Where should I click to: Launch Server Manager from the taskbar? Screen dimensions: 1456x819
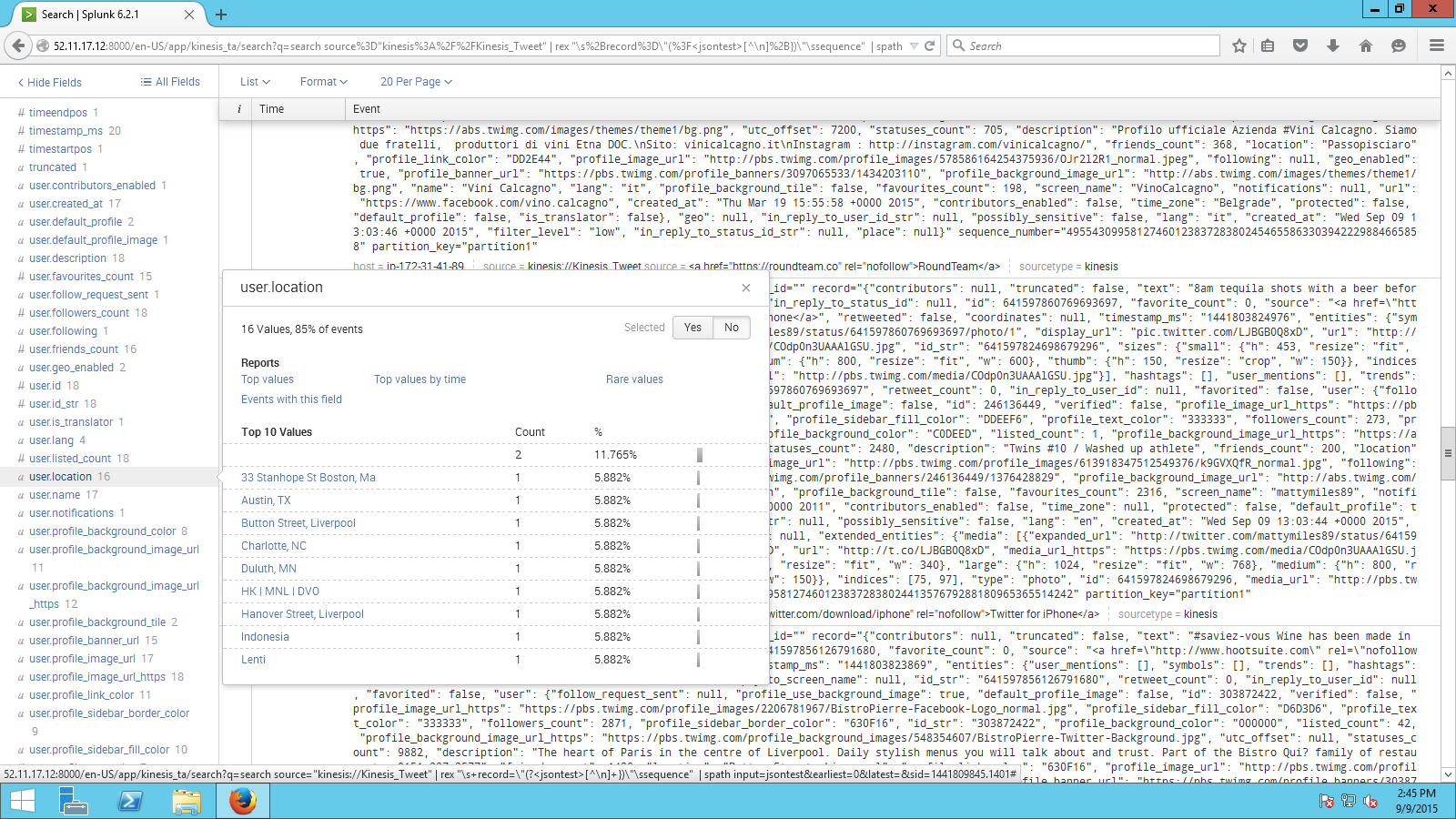73,801
